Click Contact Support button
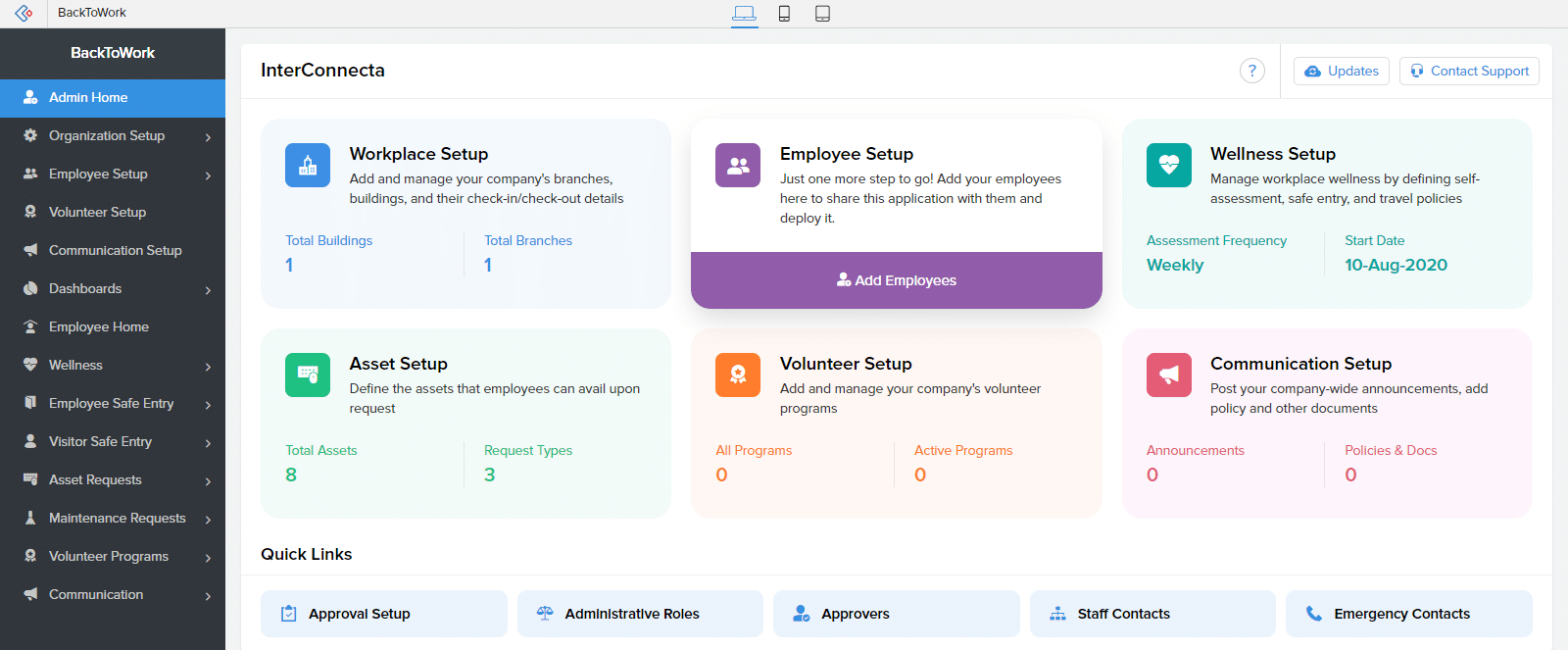This screenshot has width=1568, height=650. (1469, 71)
